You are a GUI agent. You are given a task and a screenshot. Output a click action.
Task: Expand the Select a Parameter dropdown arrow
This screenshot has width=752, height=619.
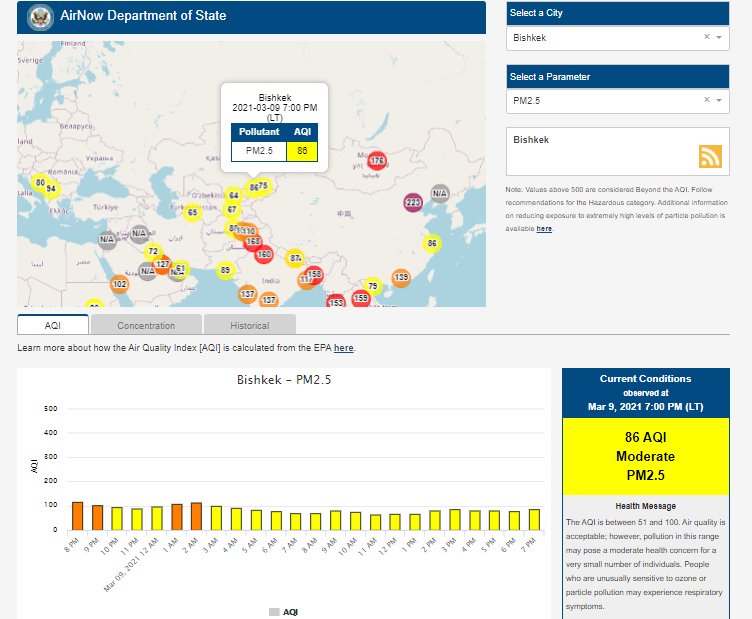tap(719, 101)
